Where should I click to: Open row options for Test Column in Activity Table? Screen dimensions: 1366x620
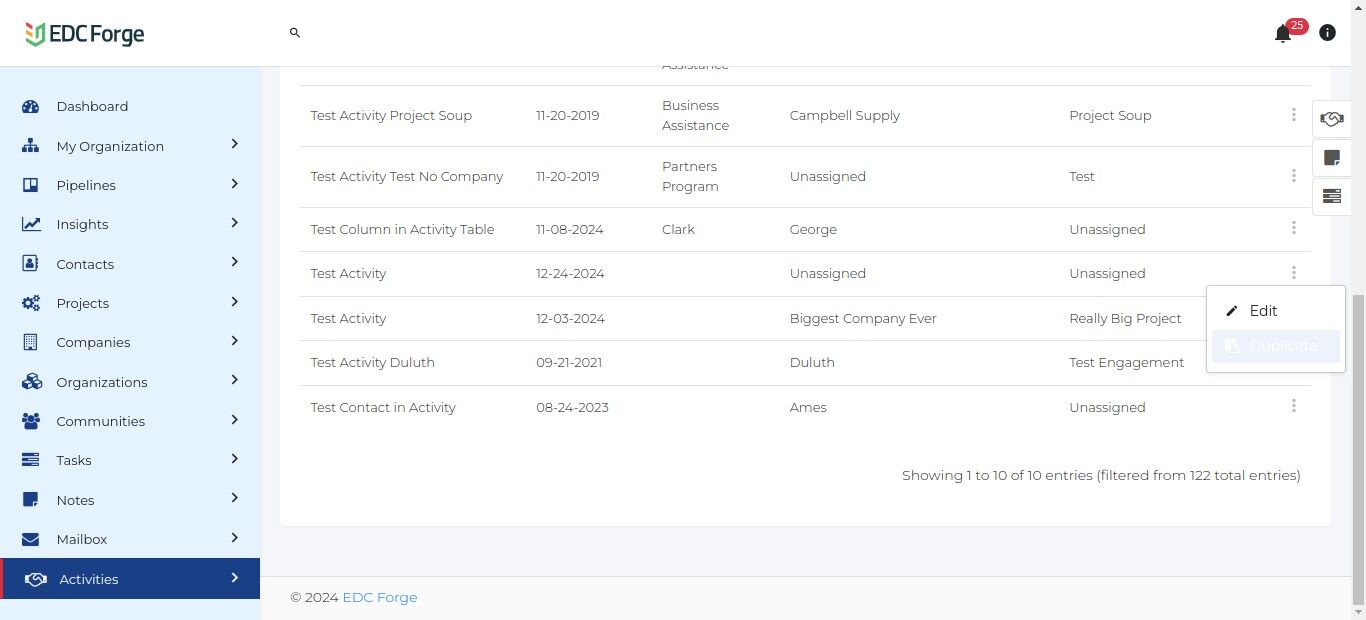(1293, 228)
